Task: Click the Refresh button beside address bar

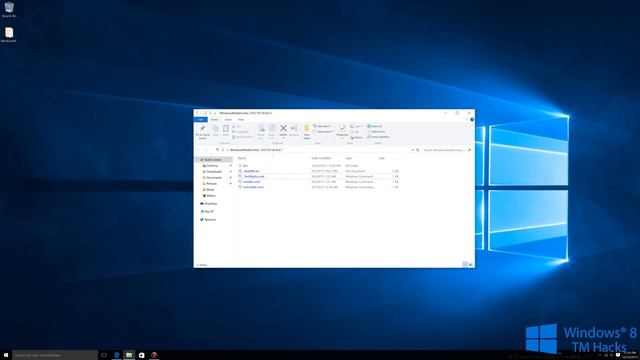Action: [418, 150]
